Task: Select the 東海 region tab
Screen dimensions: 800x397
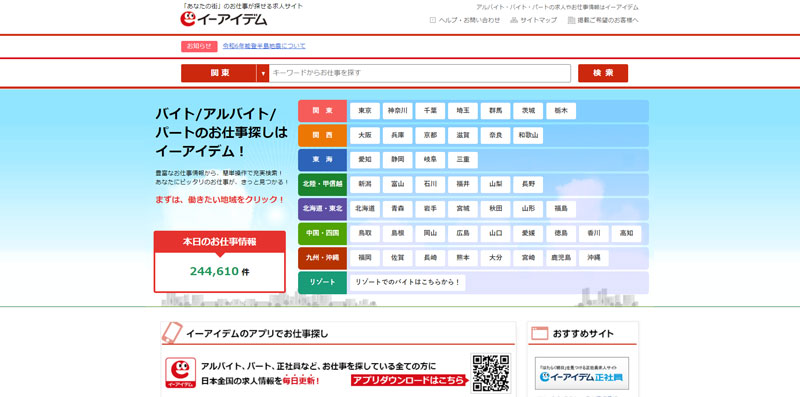Action: pos(322,160)
